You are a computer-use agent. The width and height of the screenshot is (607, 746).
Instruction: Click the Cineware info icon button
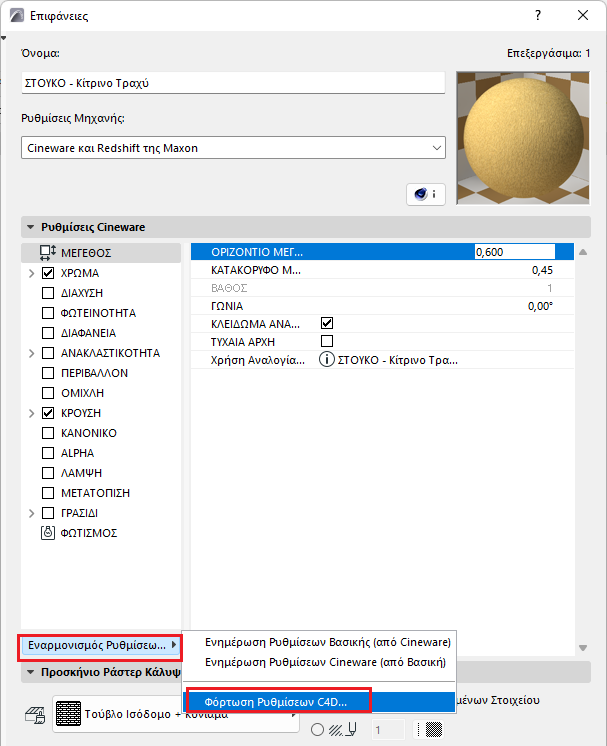pyautogui.click(x=426, y=194)
